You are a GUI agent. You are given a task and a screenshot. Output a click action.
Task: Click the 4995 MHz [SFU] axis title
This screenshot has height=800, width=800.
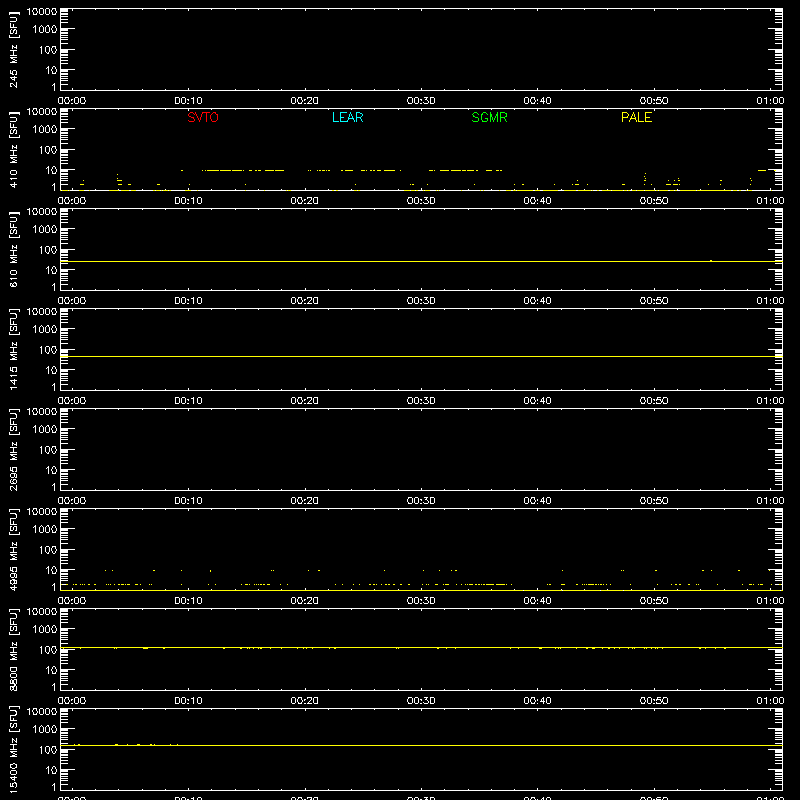click(13, 549)
